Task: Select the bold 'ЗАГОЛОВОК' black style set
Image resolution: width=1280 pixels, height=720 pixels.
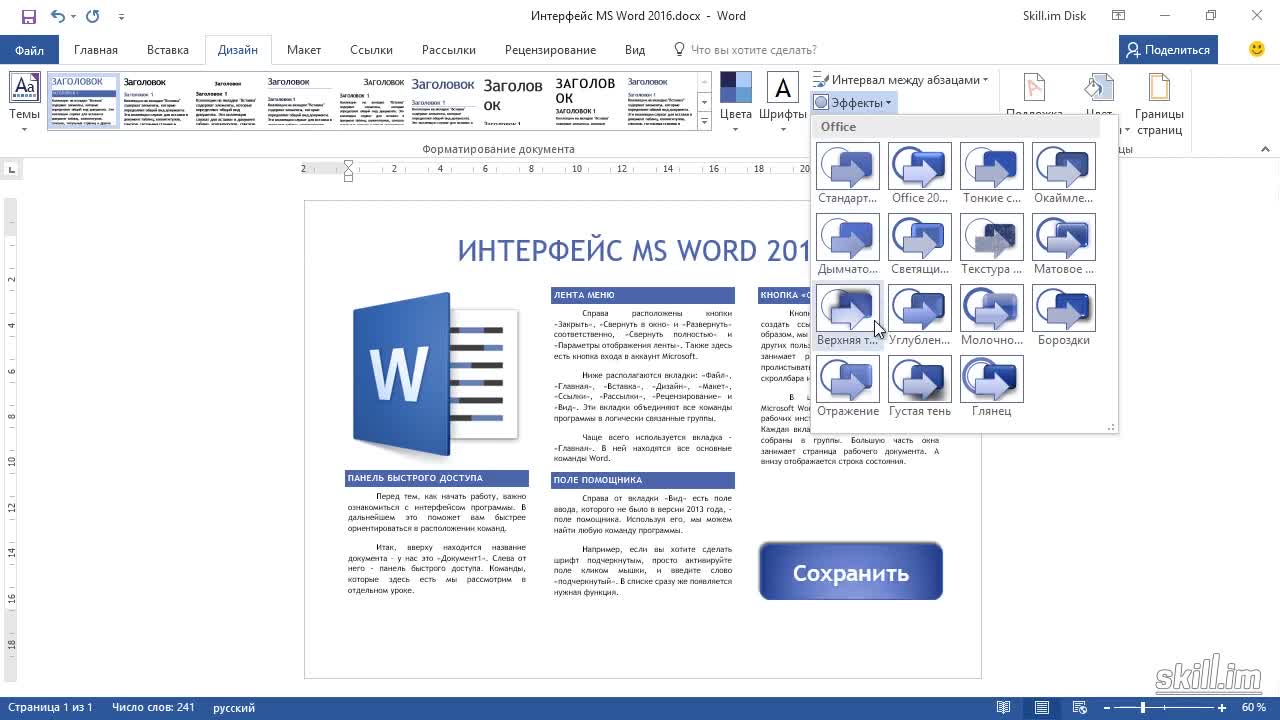Action: [x=585, y=100]
